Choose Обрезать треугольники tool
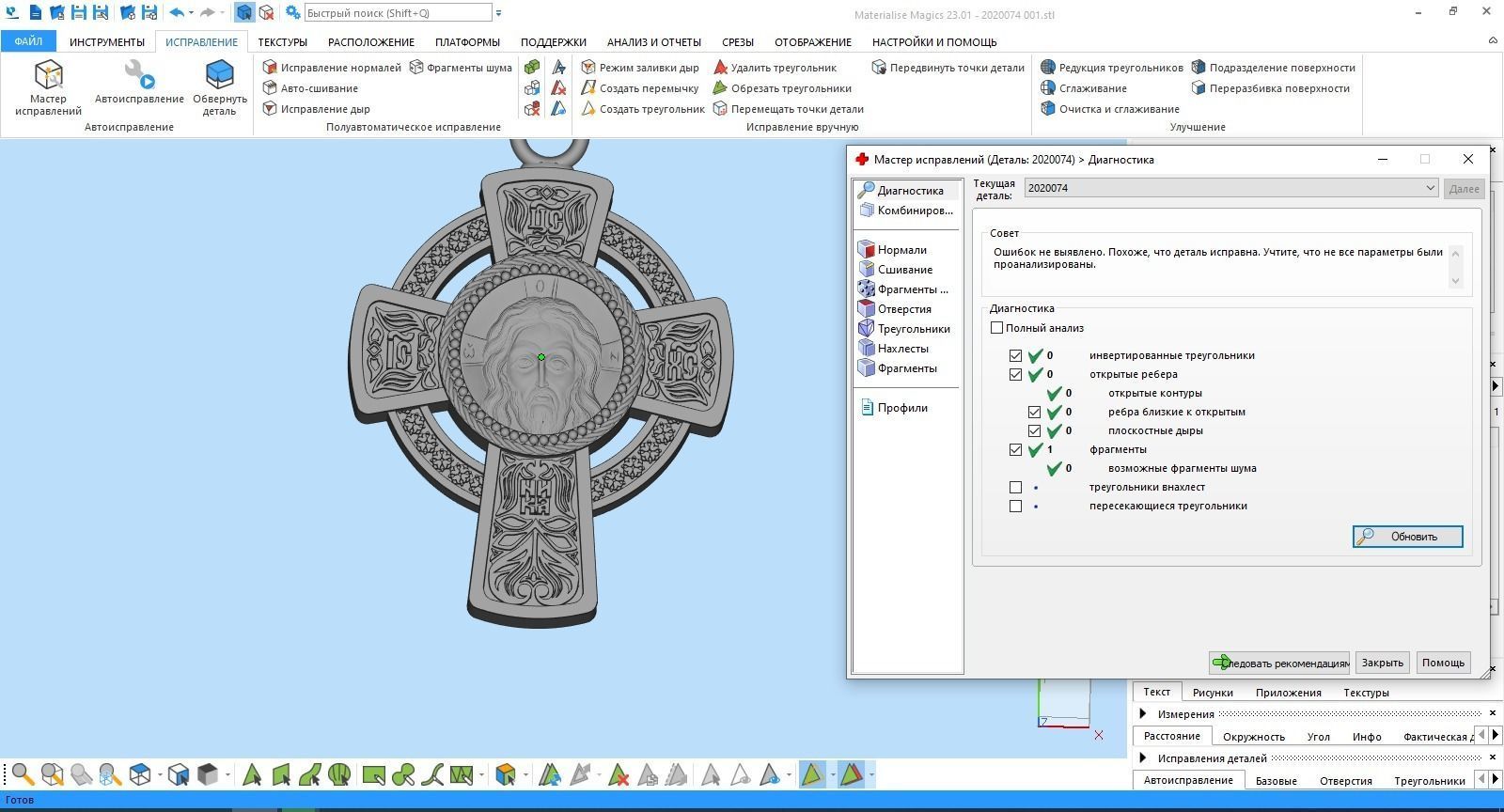Screen dimensions: 1504x812 coord(782,88)
